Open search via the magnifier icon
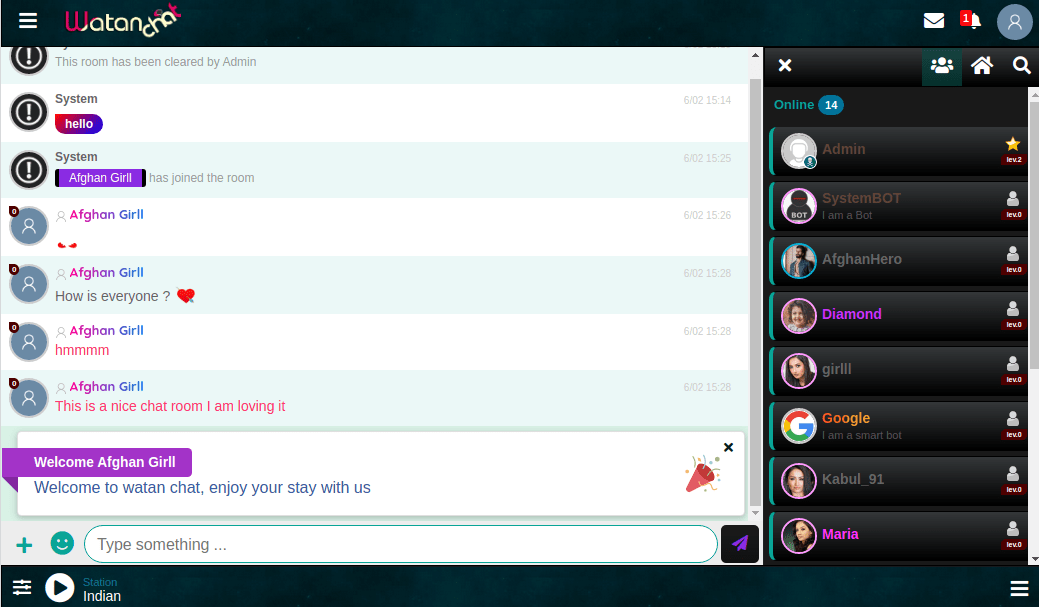 click(x=1021, y=65)
